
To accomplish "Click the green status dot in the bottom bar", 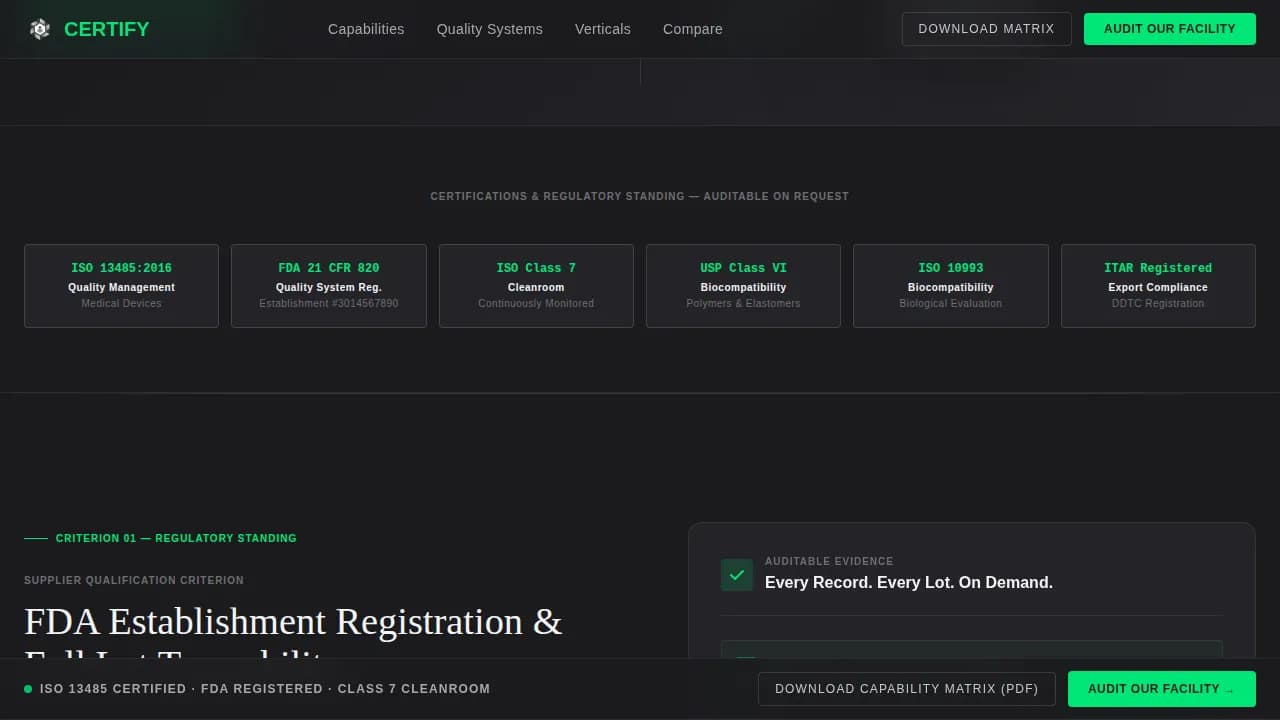I will click(x=25, y=688).
